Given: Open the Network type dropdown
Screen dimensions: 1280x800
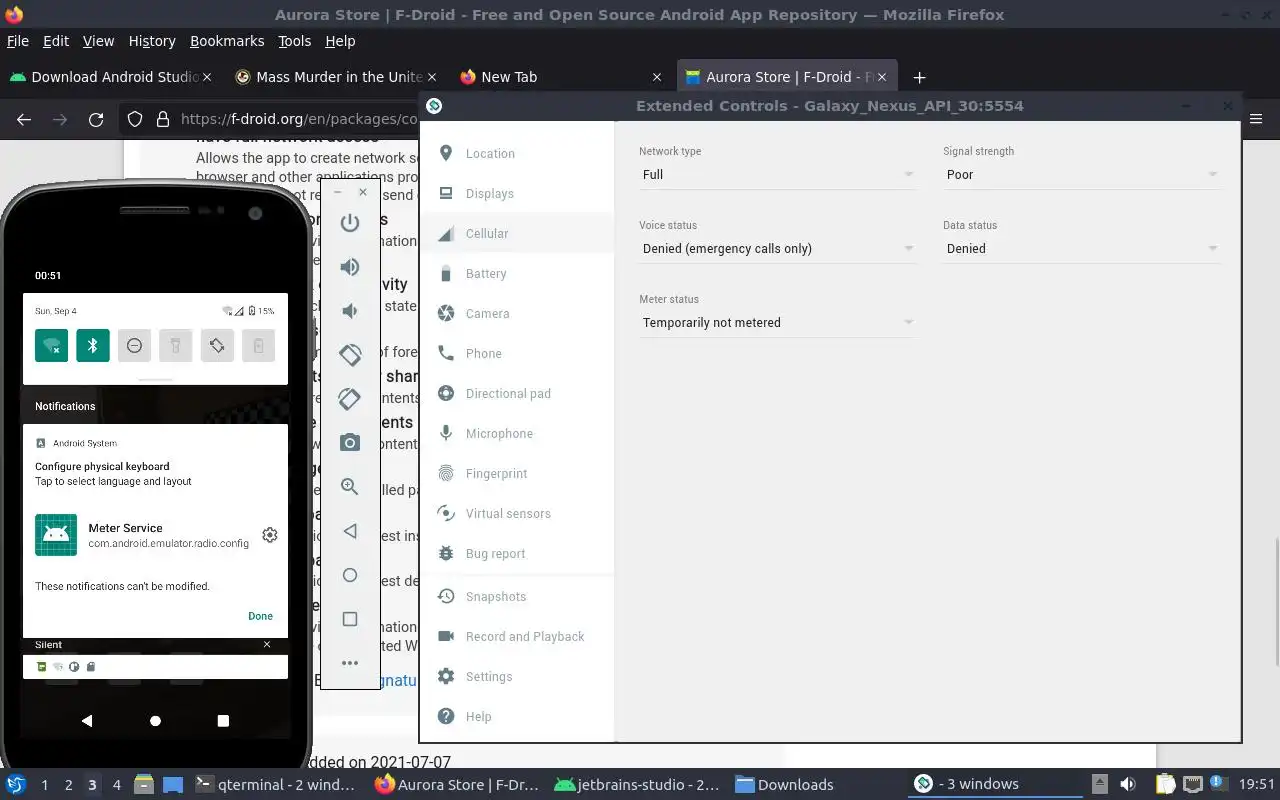Looking at the screenshot, I should [777, 174].
